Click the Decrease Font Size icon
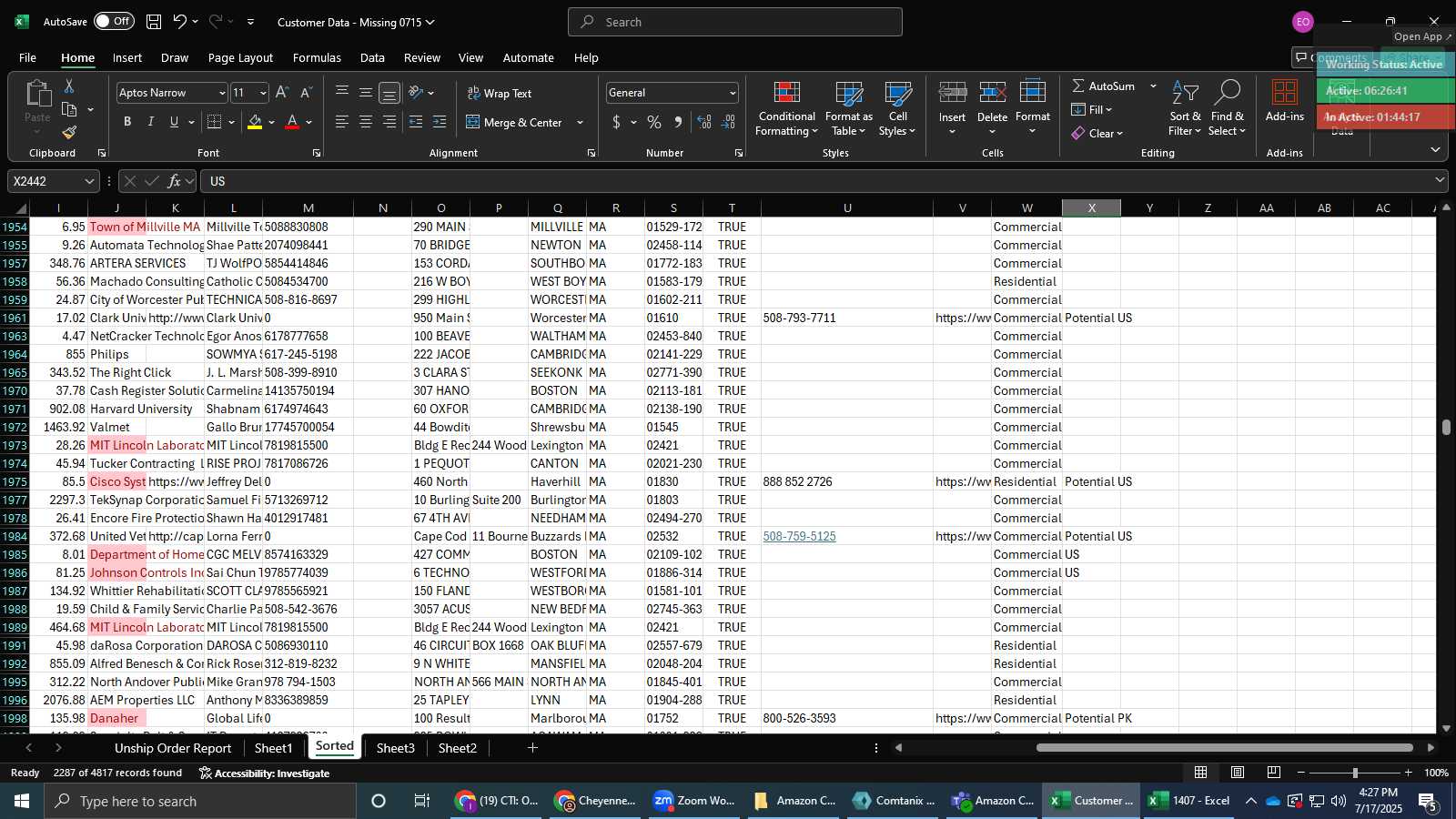Viewport: 1456px width, 819px height. (306, 93)
